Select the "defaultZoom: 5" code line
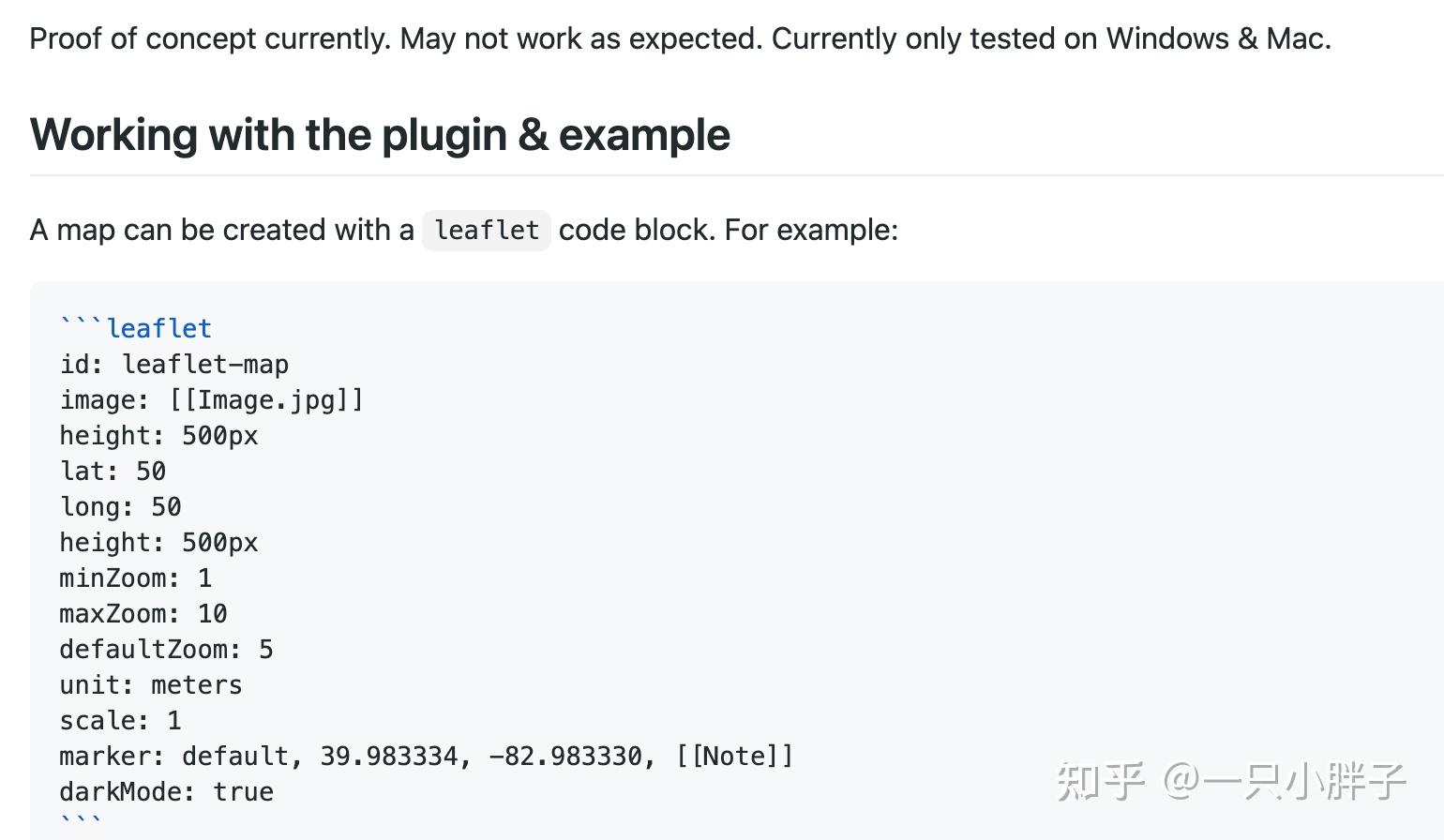Viewport: 1444px width, 840px height. pyautogui.click(x=166, y=650)
